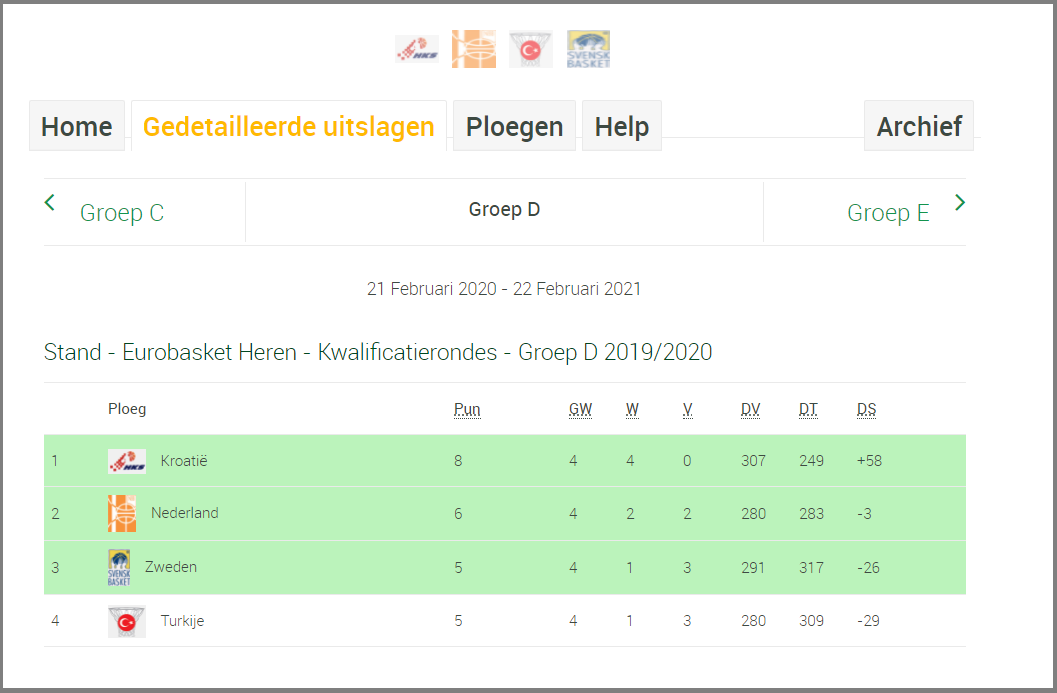The height and width of the screenshot is (693, 1057).
Task: Open the Home tab
Action: point(77,126)
